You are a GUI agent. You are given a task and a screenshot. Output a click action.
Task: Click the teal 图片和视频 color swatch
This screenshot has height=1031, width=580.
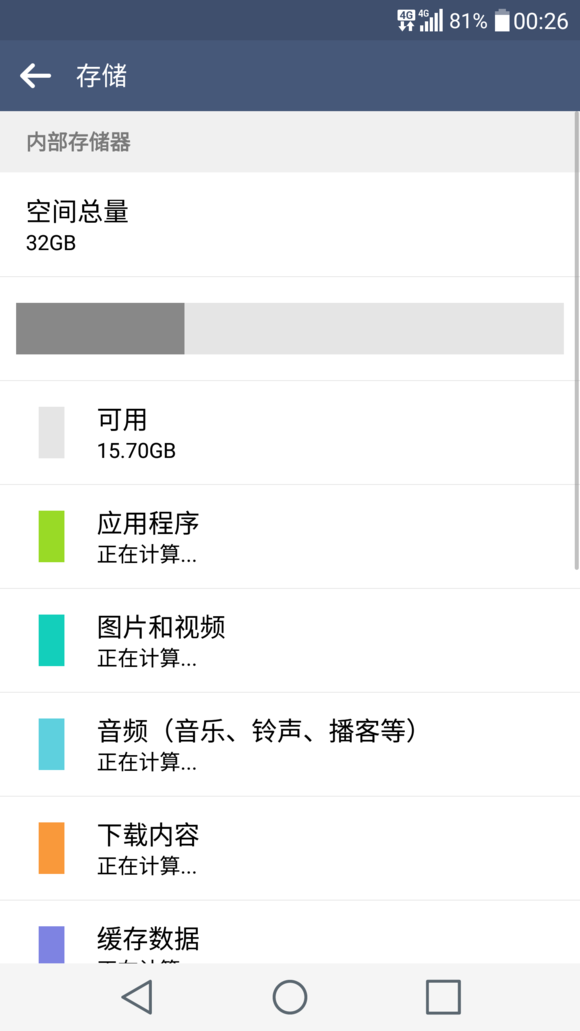click(51, 640)
